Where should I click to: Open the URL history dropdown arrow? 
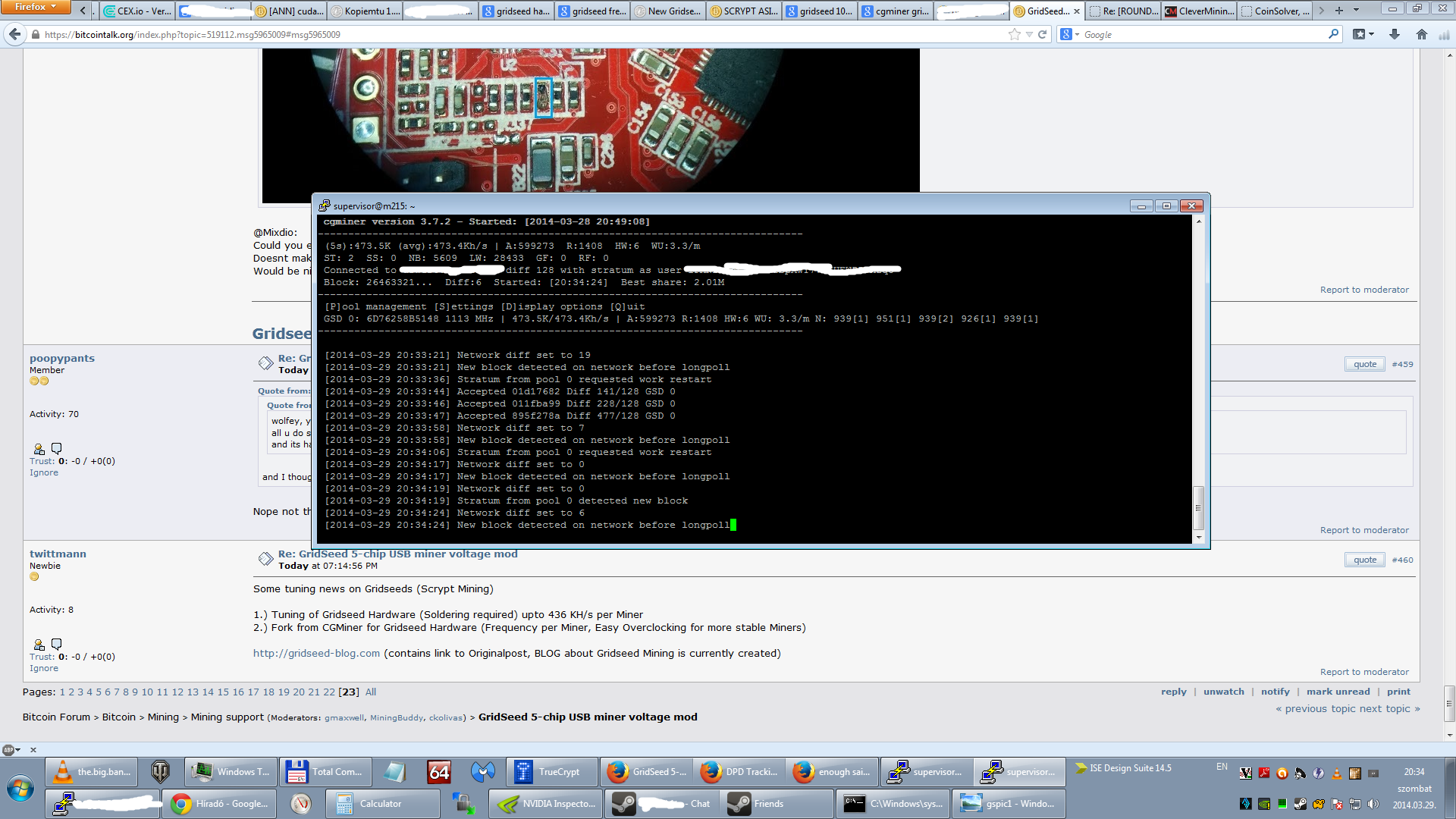[1029, 34]
